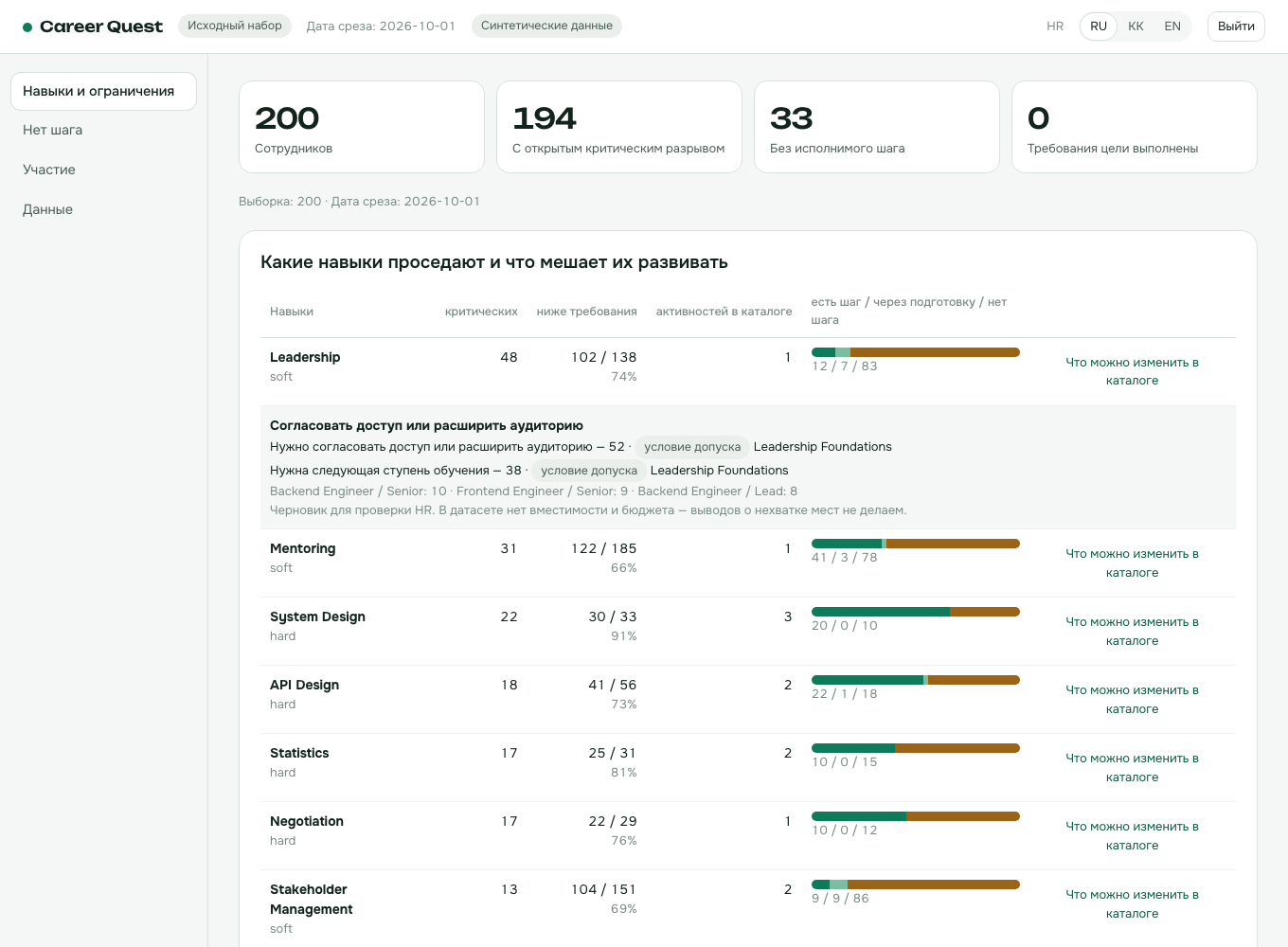Click the System Design row step-availability bar
Image resolution: width=1288 pixels, height=947 pixels.
point(916,612)
